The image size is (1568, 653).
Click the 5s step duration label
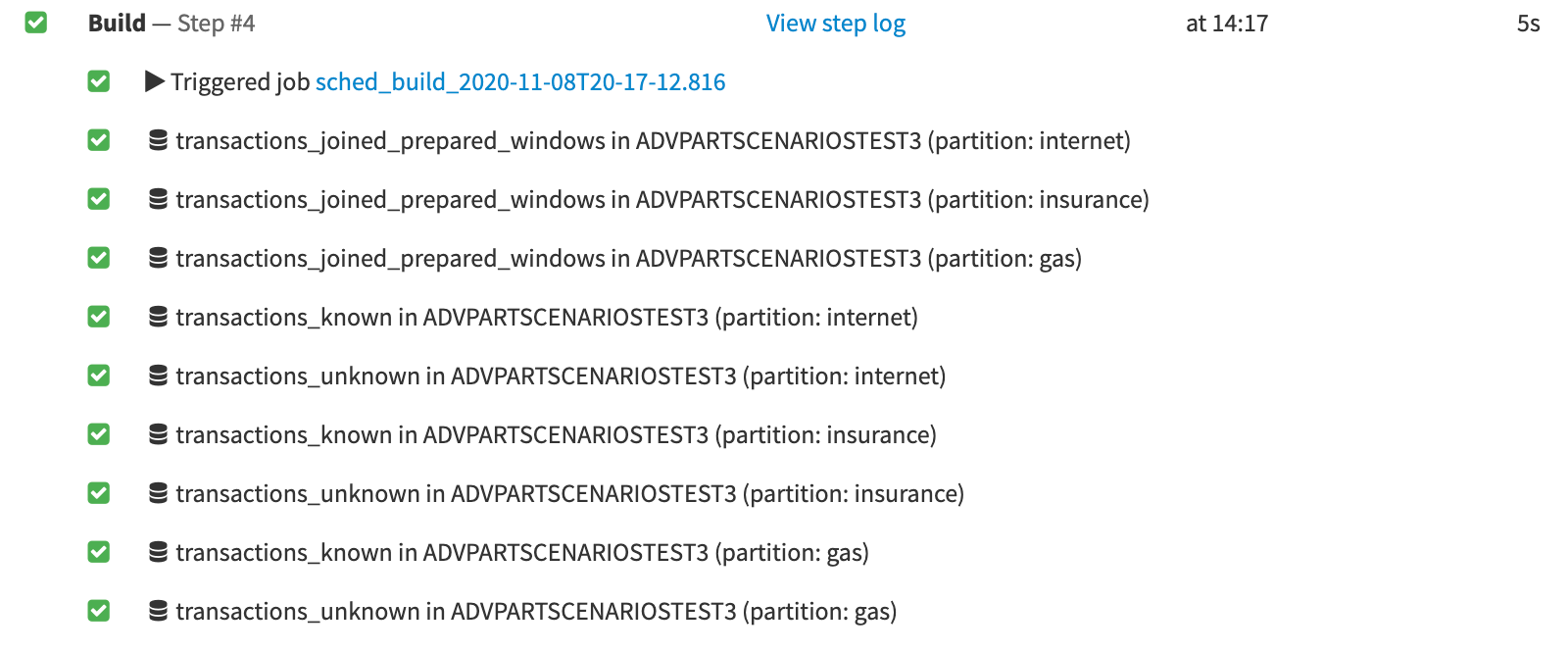pyautogui.click(x=1528, y=24)
